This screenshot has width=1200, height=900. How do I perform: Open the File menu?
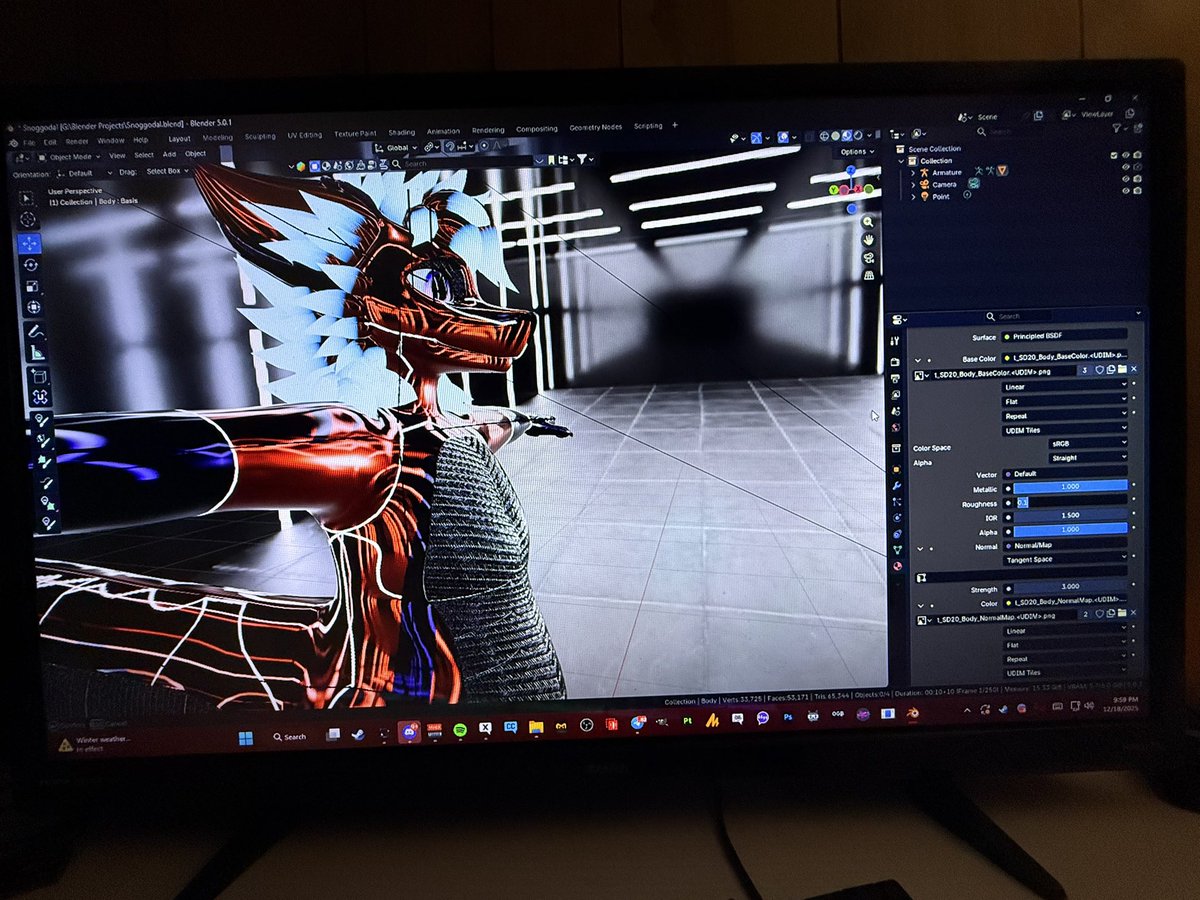click(29, 142)
